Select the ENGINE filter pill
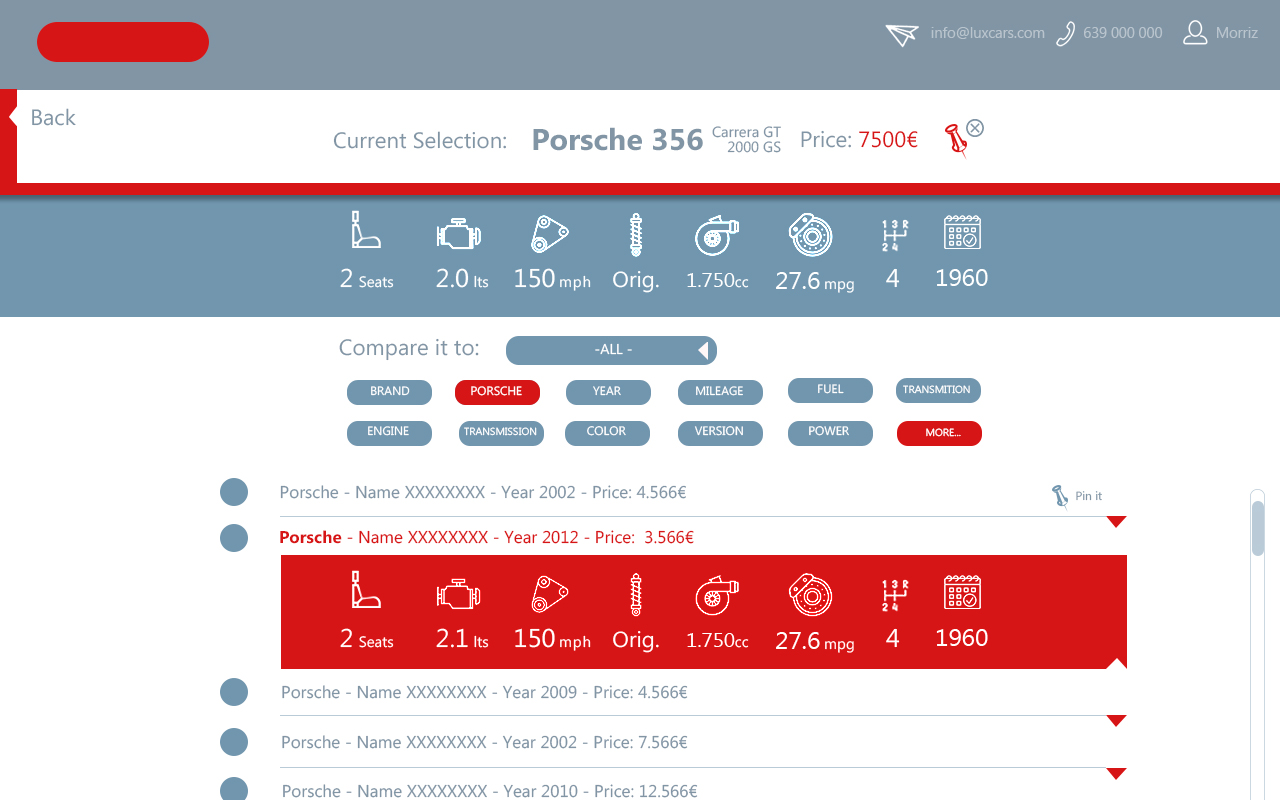 point(389,433)
